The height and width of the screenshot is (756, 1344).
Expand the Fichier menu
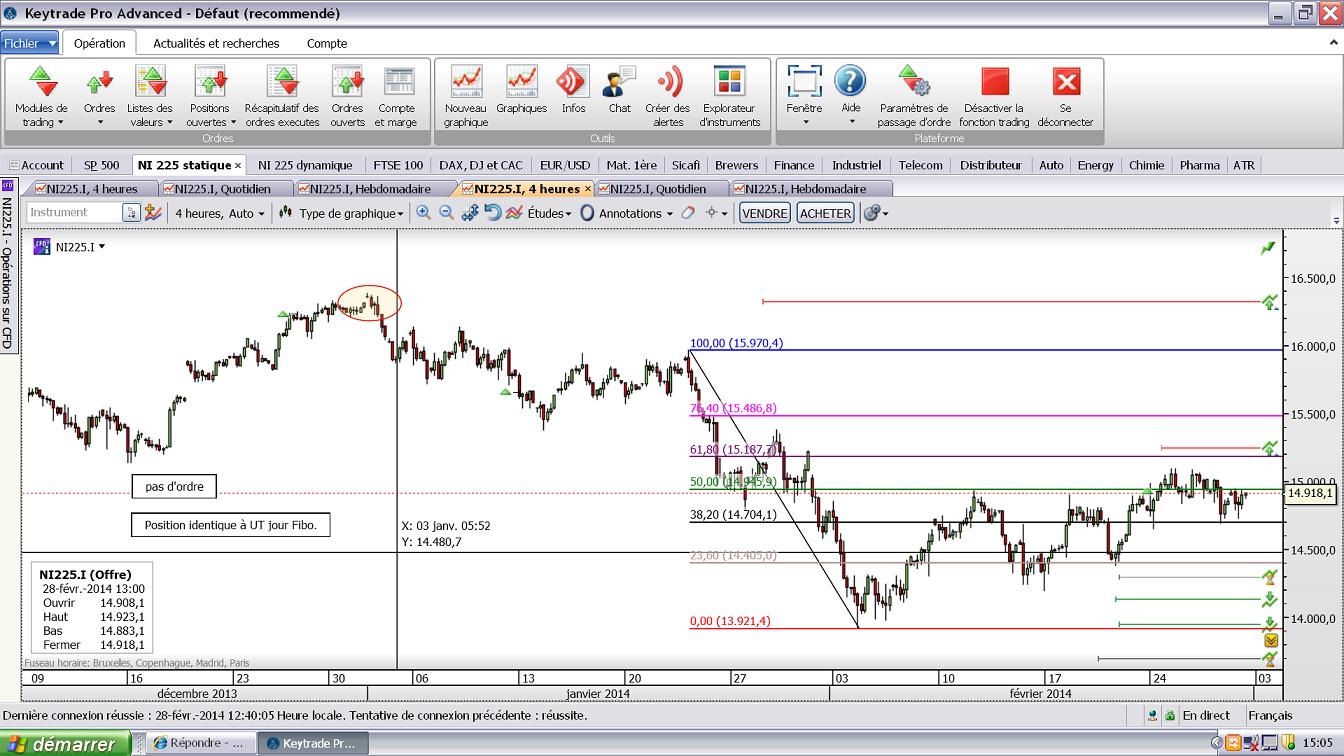(29, 43)
